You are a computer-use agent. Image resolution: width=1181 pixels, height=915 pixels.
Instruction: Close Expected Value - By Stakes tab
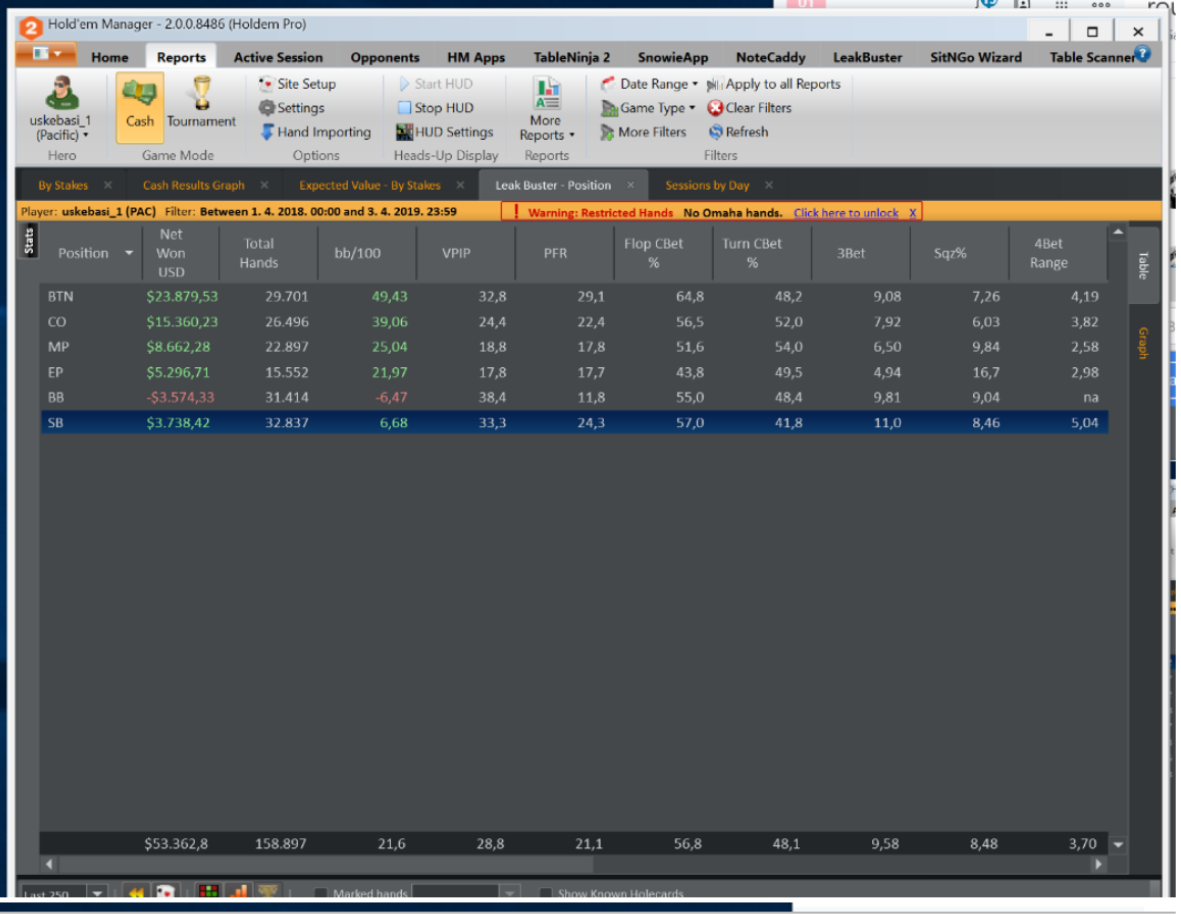(x=460, y=185)
